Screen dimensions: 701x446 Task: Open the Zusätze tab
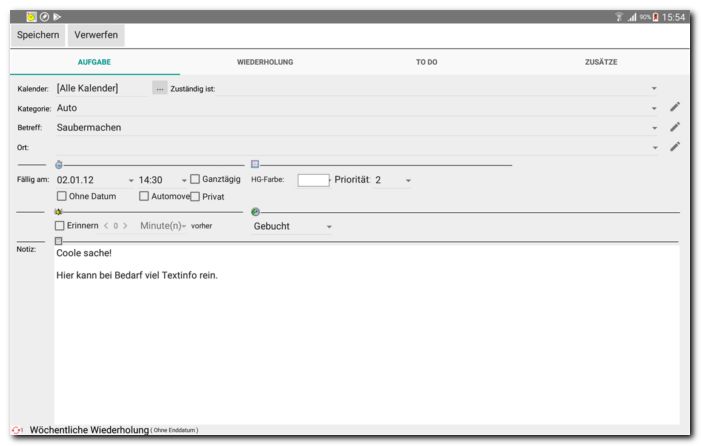pyautogui.click(x=601, y=62)
